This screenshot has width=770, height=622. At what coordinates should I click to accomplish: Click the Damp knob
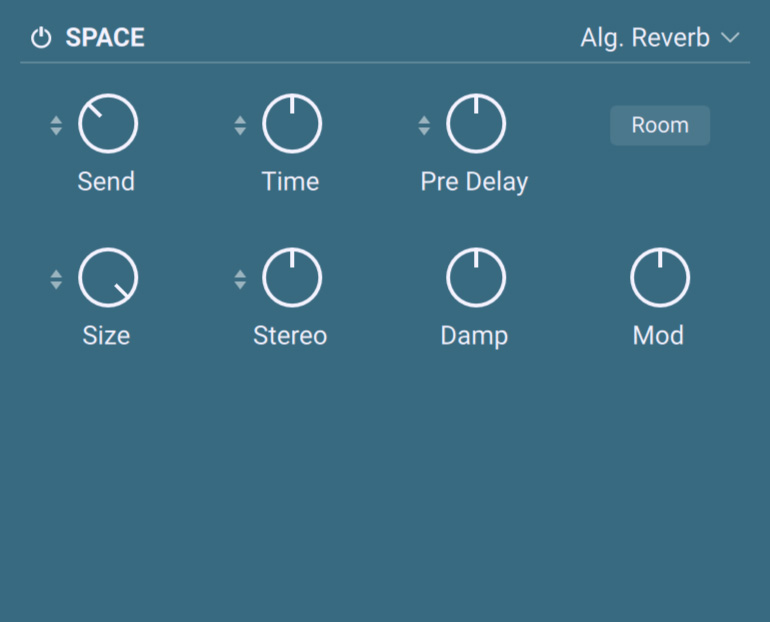coord(476,279)
